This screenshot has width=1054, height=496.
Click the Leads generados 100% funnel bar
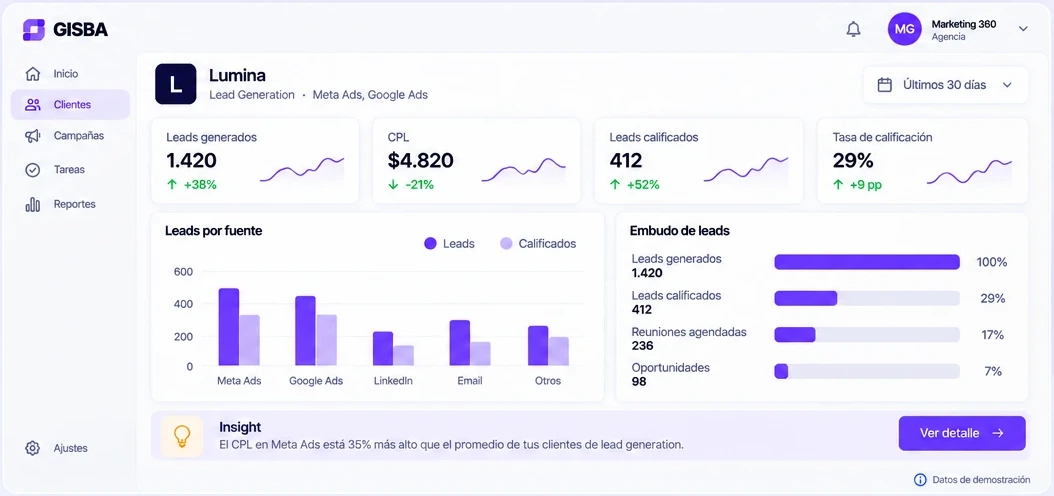pyautogui.click(x=867, y=262)
